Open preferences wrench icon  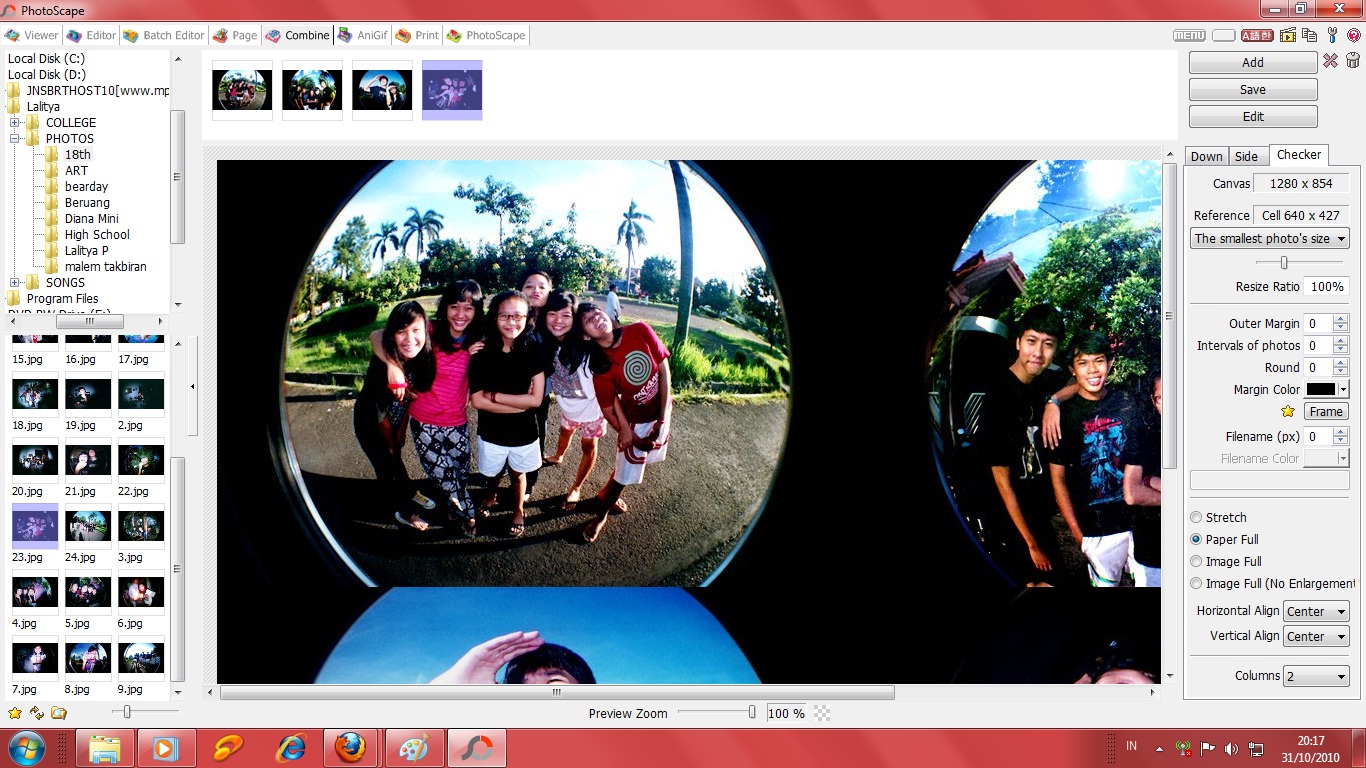(1332, 35)
